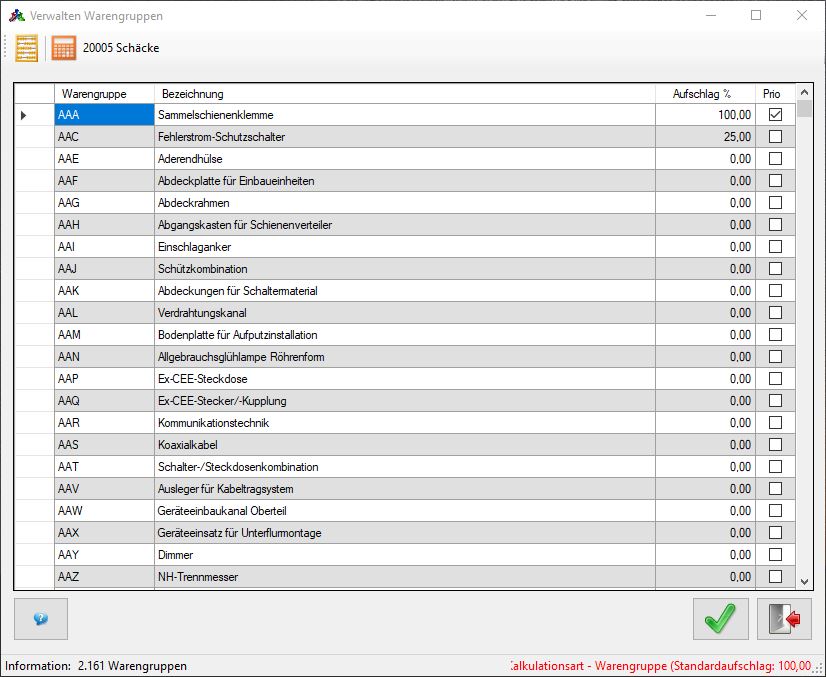Enable Prio for Fehlerstrom-Schutzschalter
This screenshot has height=677, width=826.
[775, 136]
